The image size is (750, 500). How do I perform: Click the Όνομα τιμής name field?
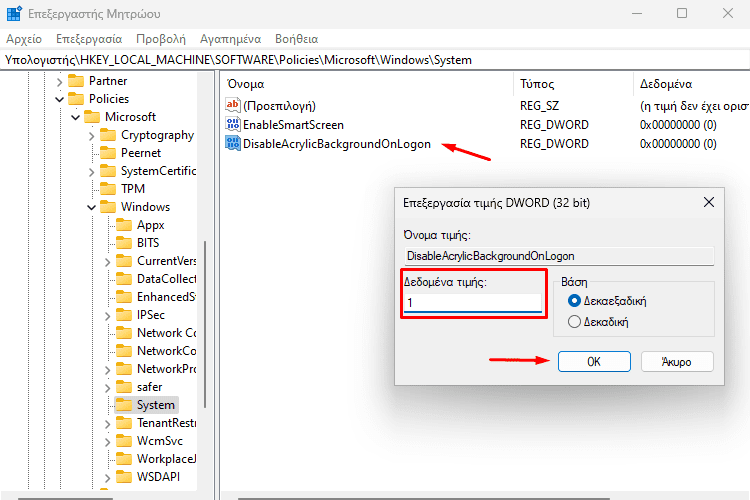point(559,256)
